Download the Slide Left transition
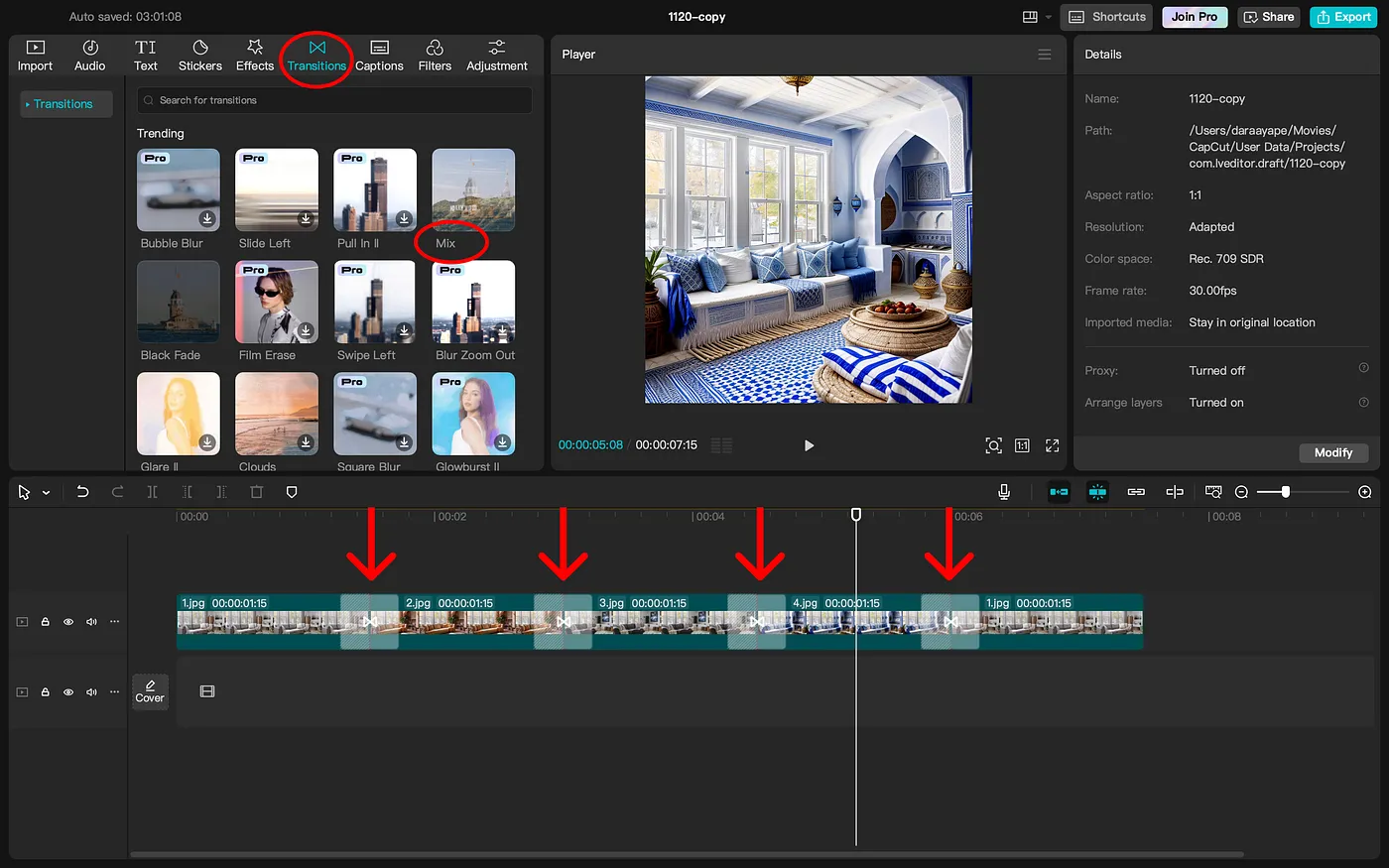 306,219
